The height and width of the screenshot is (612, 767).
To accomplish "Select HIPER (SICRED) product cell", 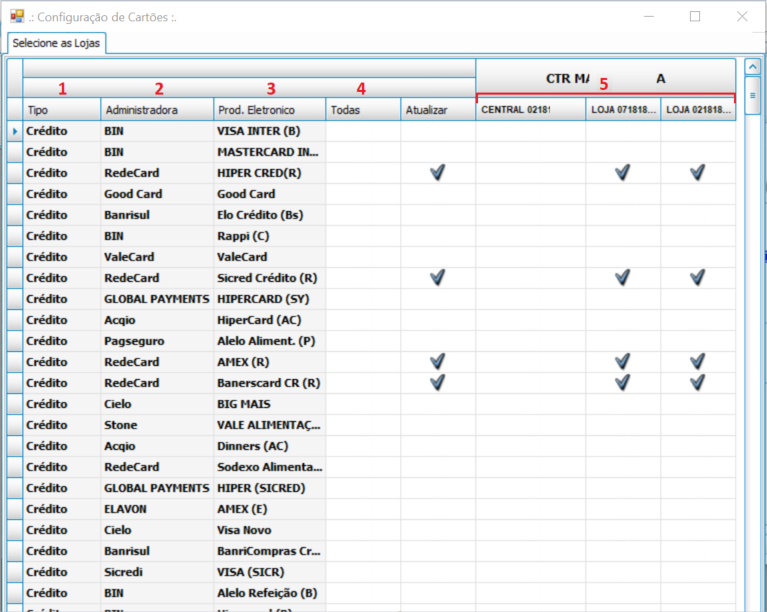I will [x=270, y=488].
